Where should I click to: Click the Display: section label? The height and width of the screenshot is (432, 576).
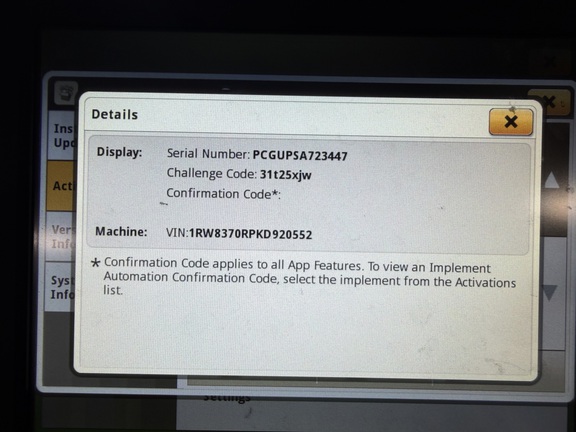[119, 152]
